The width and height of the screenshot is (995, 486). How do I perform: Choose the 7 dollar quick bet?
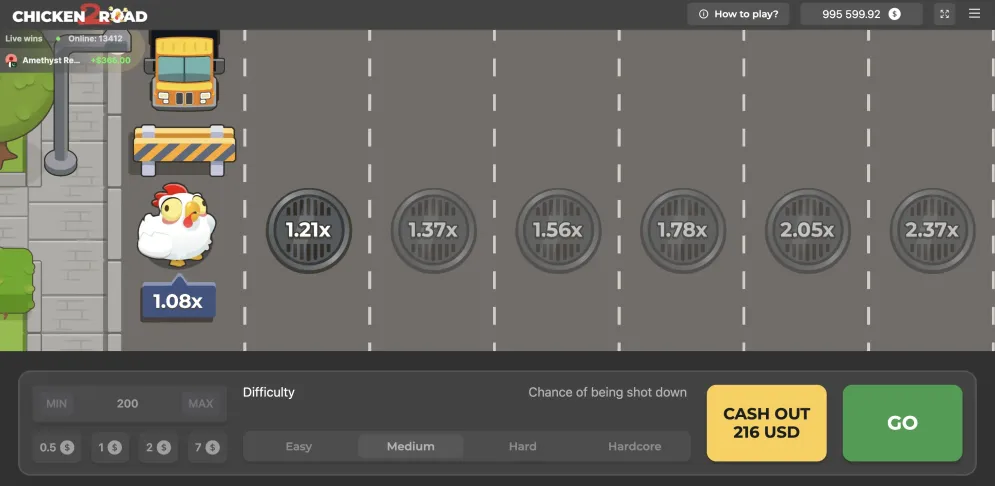point(207,447)
